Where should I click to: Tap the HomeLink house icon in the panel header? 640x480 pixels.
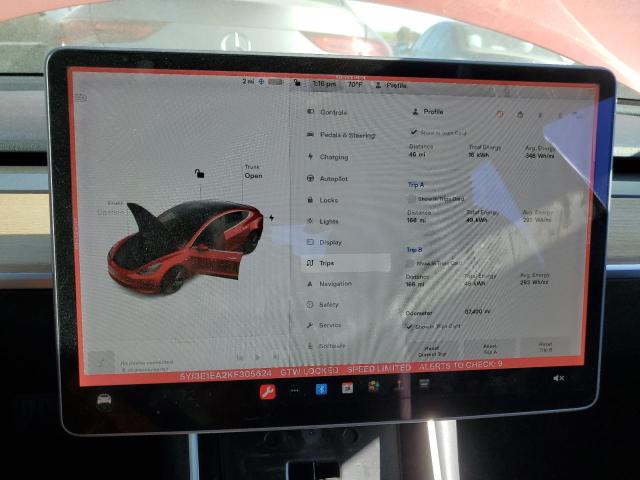[x=520, y=115]
